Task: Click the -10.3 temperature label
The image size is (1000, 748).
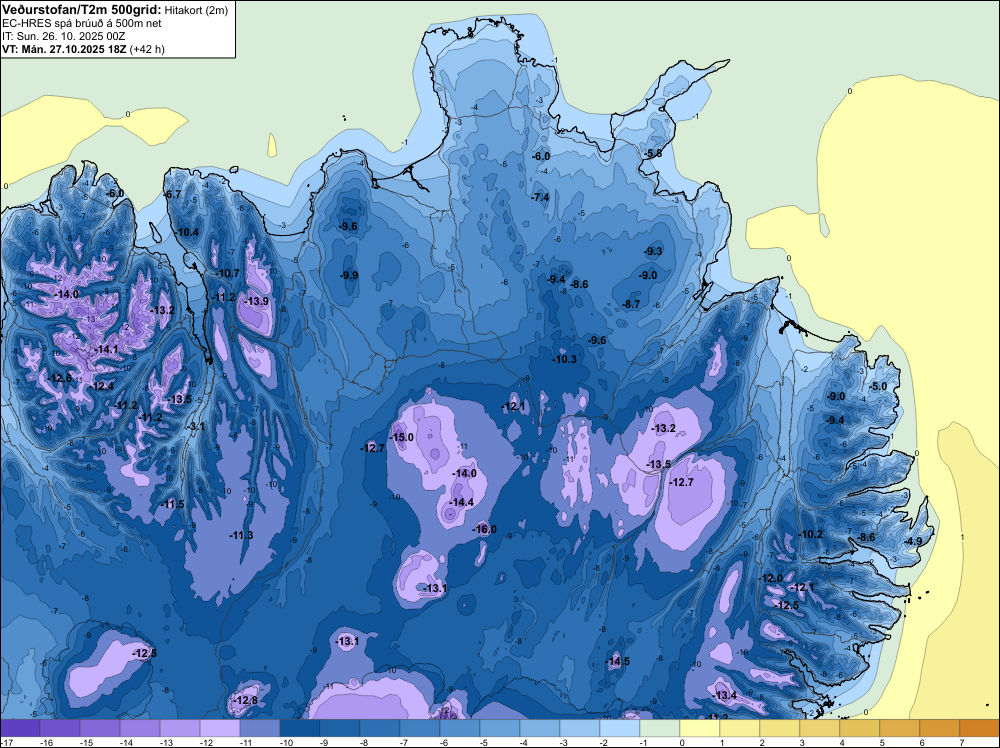Action: [564, 359]
